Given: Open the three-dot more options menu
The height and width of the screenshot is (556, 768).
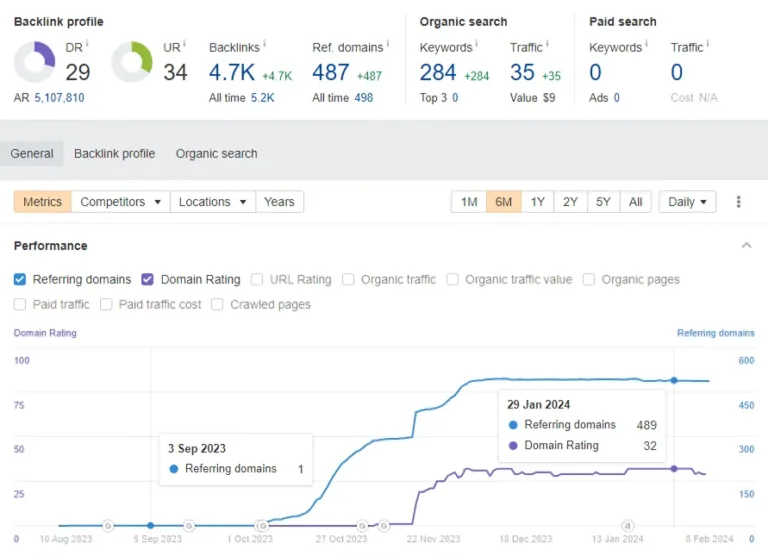Looking at the screenshot, I should [x=738, y=202].
